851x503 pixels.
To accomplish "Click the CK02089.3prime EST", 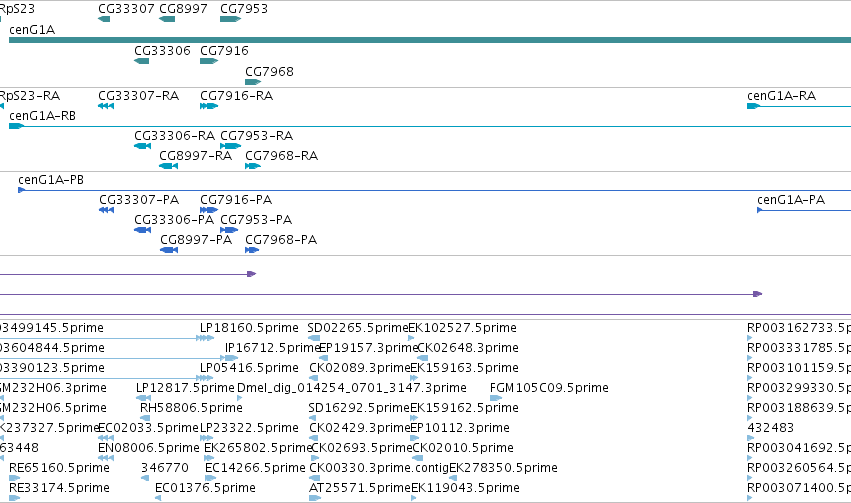I will tap(359, 368).
